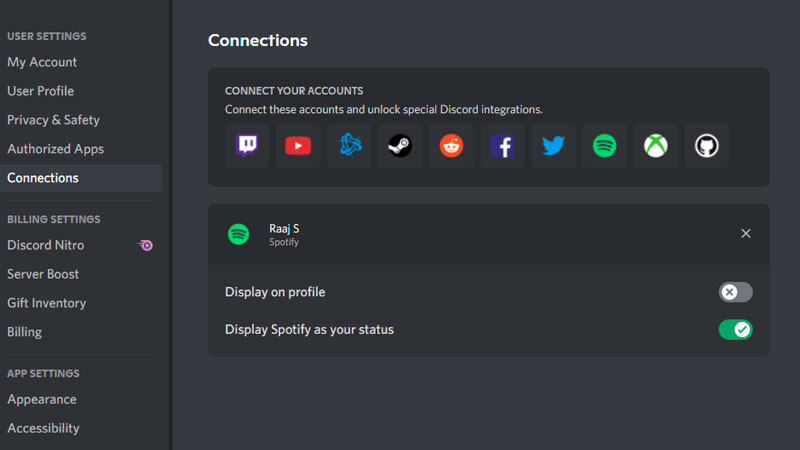
Task: Connect a Twitter account
Action: 553,145
